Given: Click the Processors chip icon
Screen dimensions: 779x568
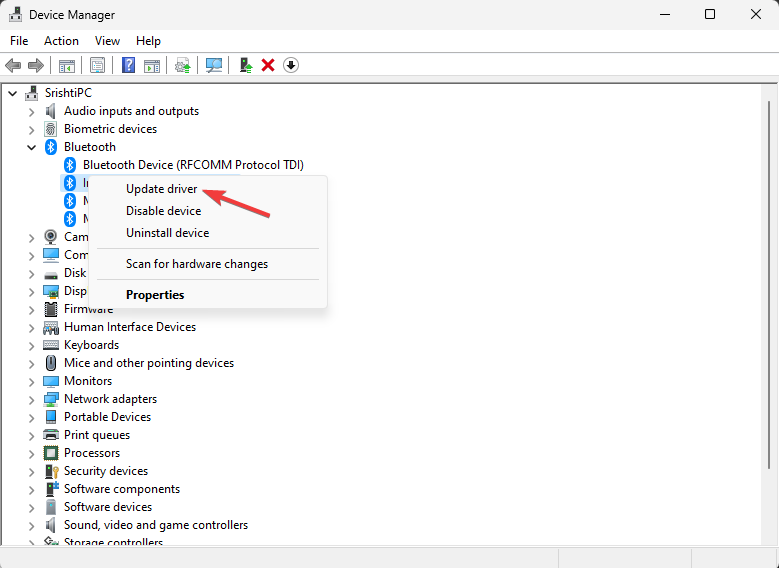Looking at the screenshot, I should click(x=51, y=453).
